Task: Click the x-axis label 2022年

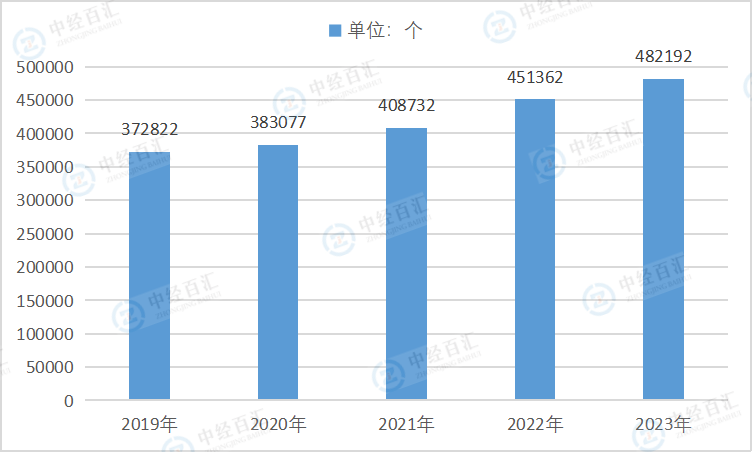Action: [535, 424]
